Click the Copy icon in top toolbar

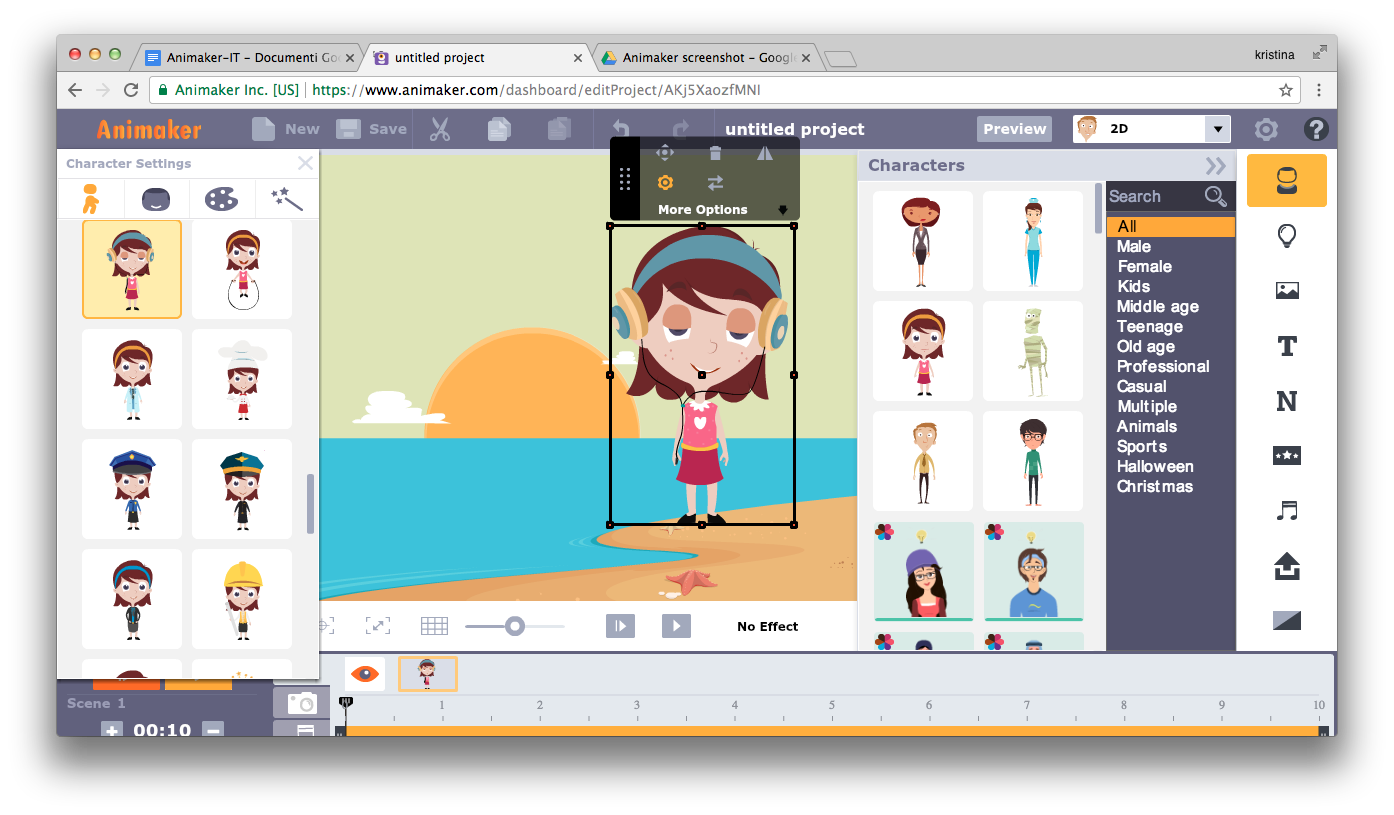499,129
